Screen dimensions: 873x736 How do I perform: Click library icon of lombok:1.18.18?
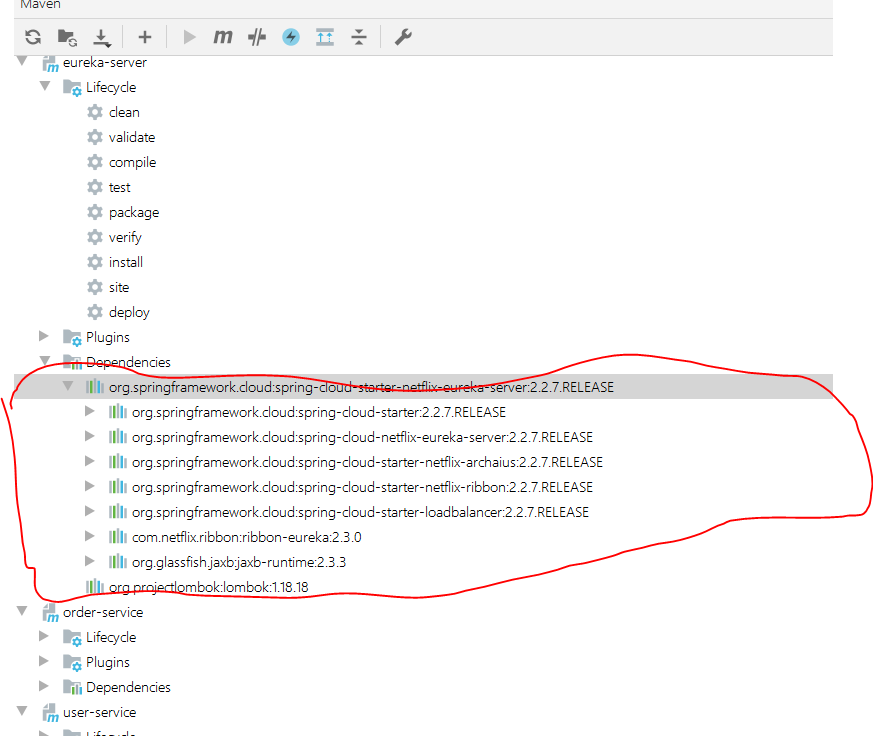pos(95,587)
